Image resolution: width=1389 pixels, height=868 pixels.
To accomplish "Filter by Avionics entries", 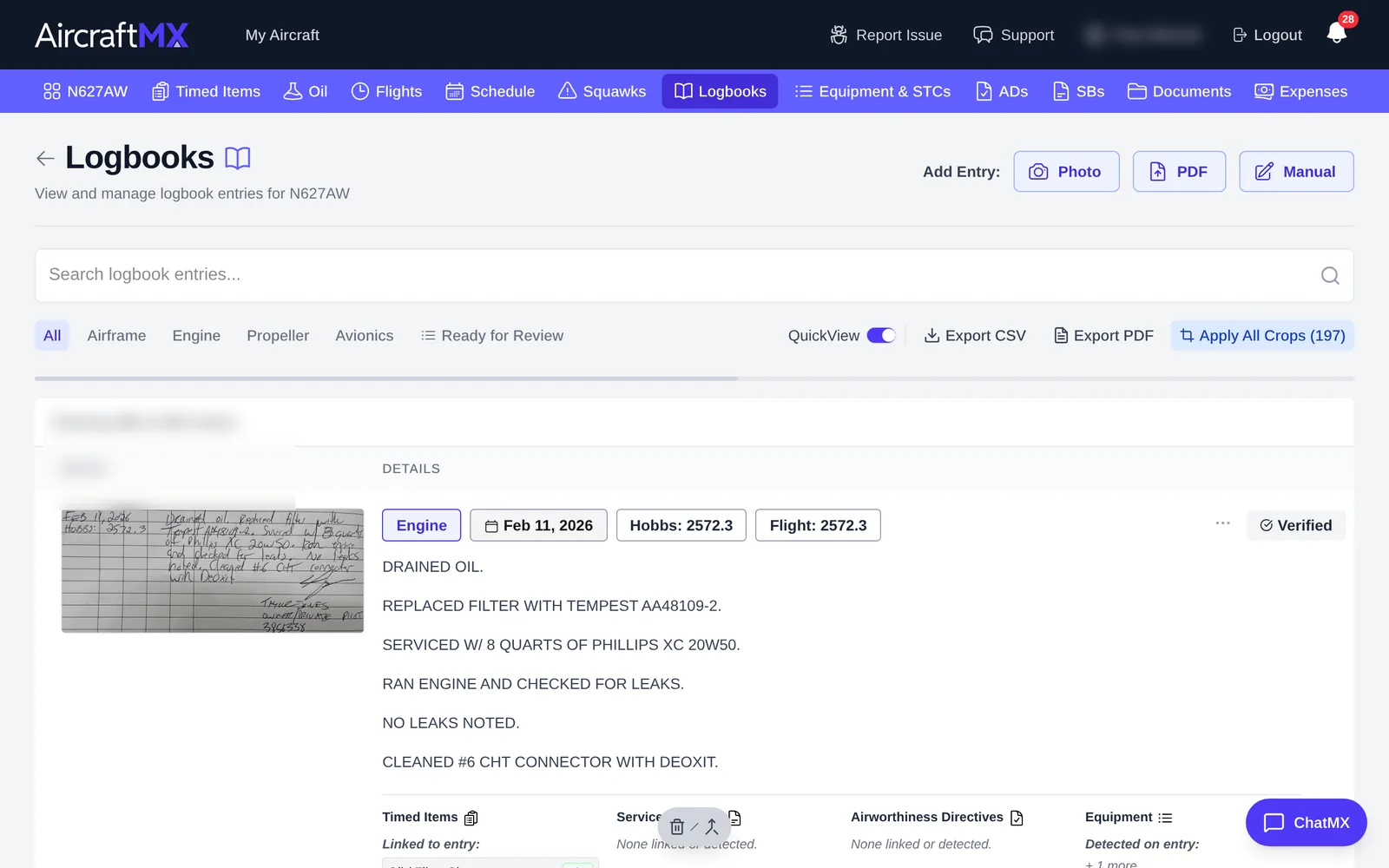I will pos(365,336).
